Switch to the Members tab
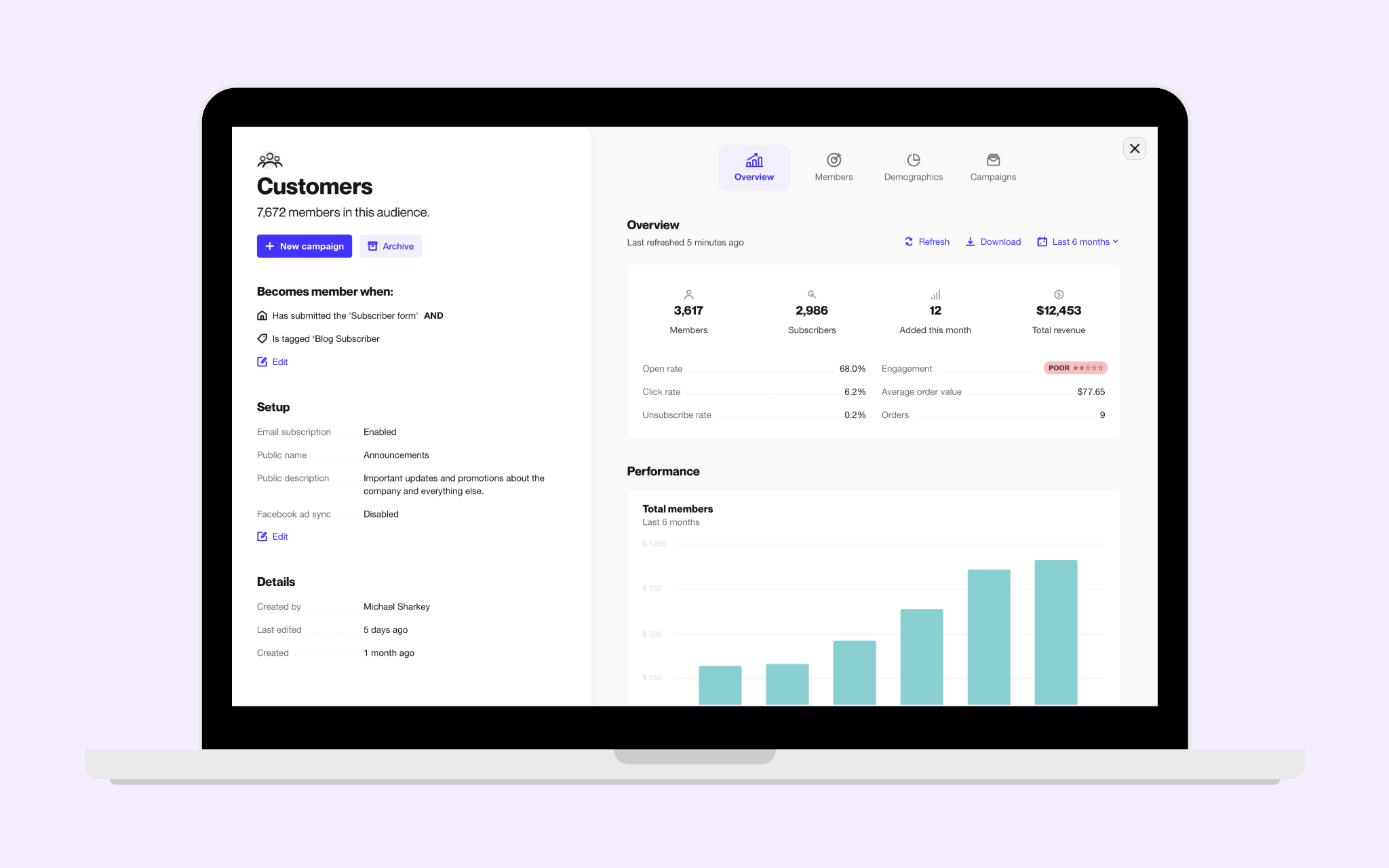The image size is (1389, 868). coord(833,167)
